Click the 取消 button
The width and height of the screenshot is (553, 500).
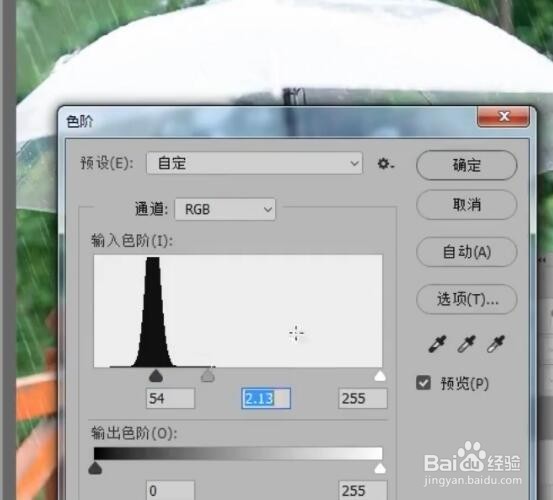(467, 205)
